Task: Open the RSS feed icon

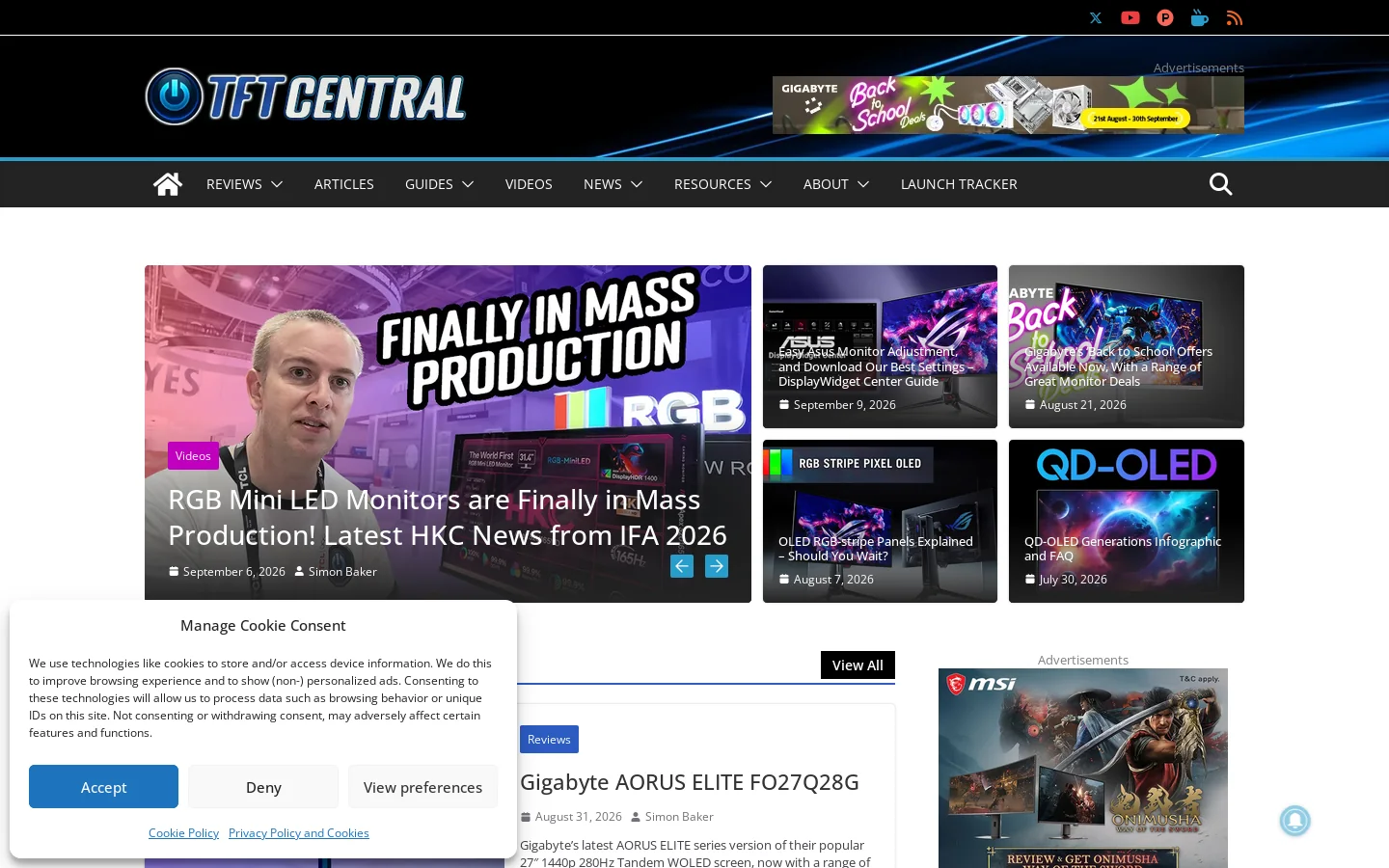Action: tap(1235, 17)
